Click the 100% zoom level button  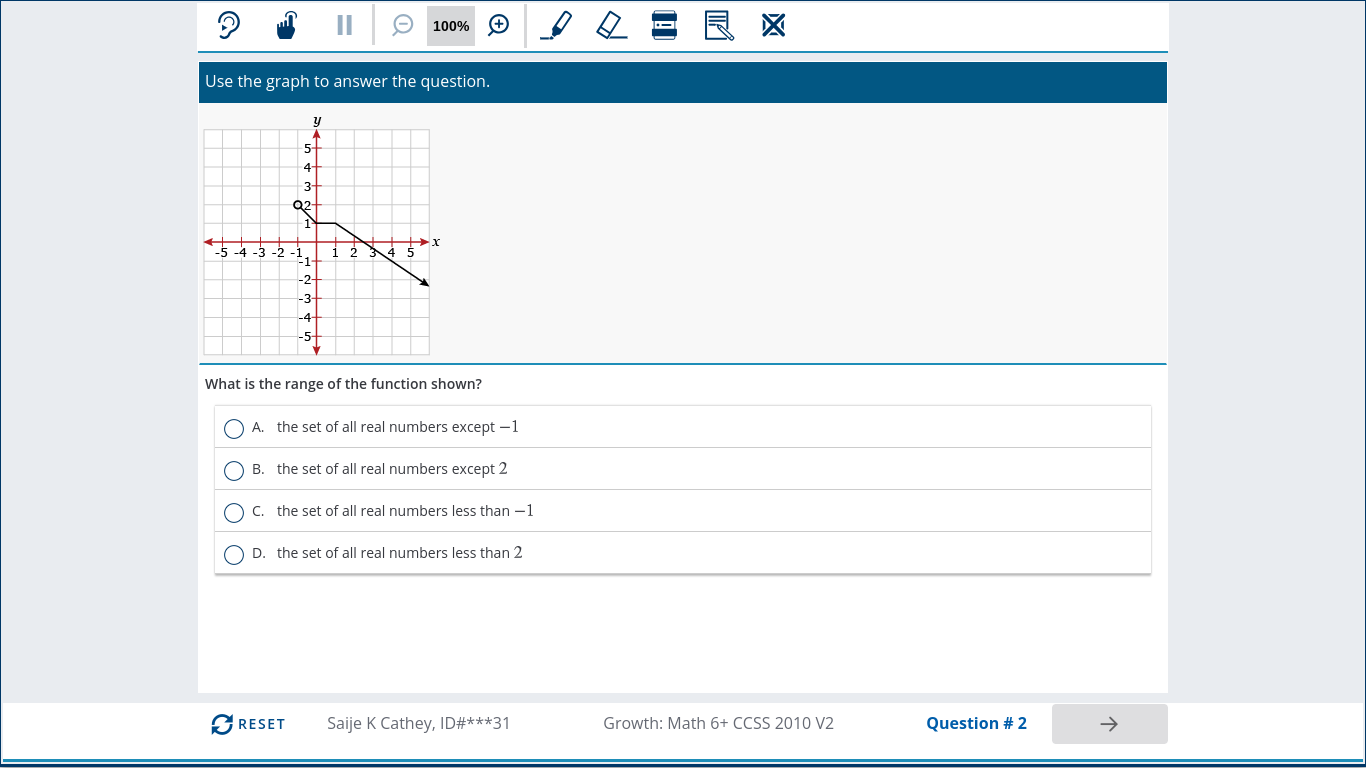point(451,26)
